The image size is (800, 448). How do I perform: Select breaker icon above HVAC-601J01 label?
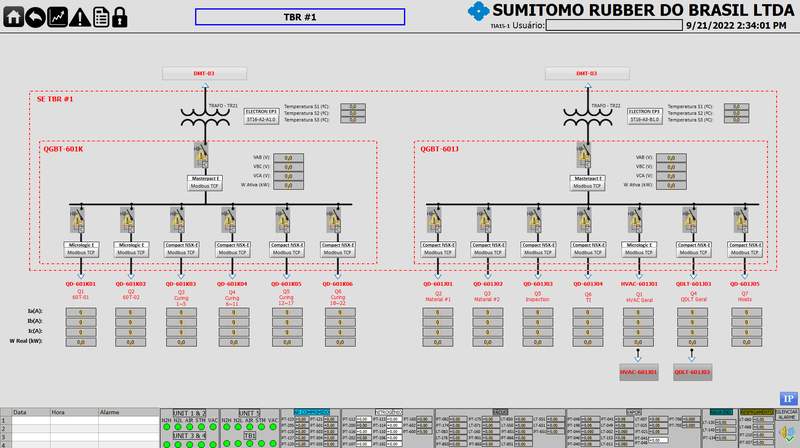coord(635,220)
